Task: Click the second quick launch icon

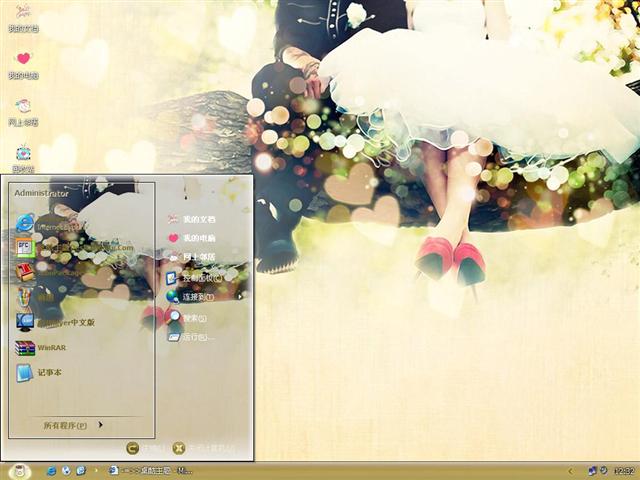Action: pyautogui.click(x=67, y=471)
